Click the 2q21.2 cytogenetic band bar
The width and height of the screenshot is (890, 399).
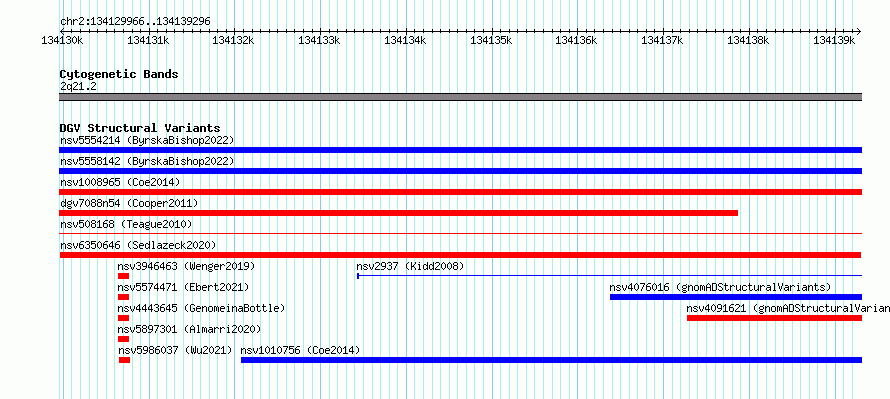460,97
